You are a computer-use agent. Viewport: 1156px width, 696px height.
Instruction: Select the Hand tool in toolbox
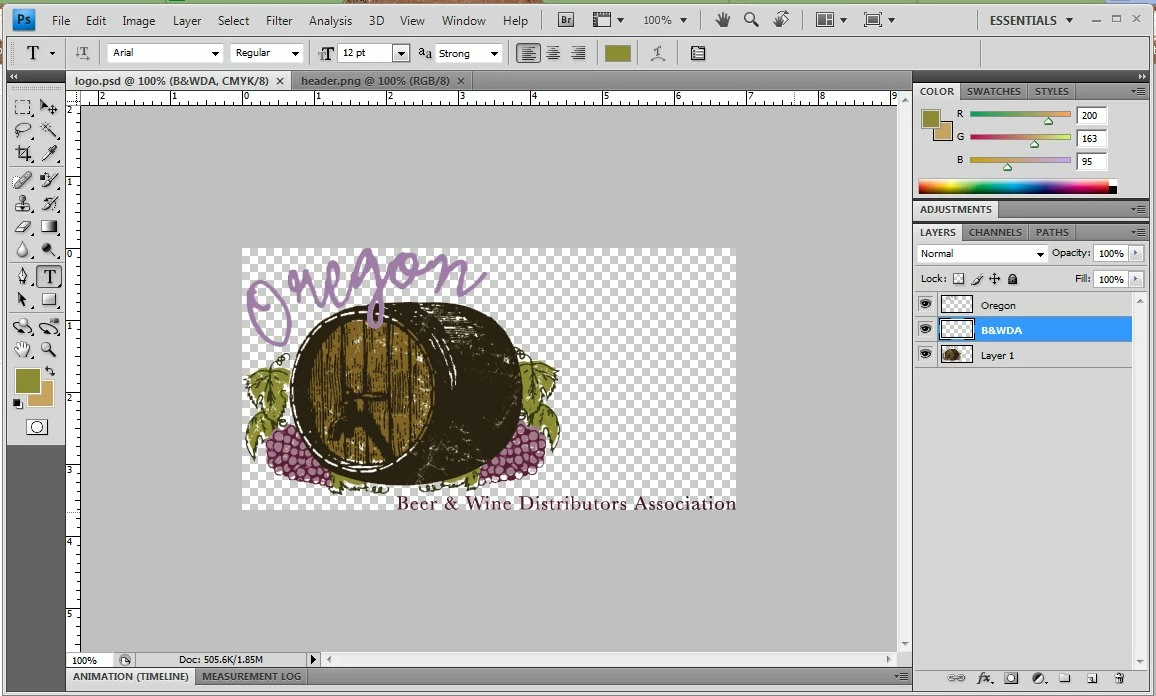(x=23, y=349)
